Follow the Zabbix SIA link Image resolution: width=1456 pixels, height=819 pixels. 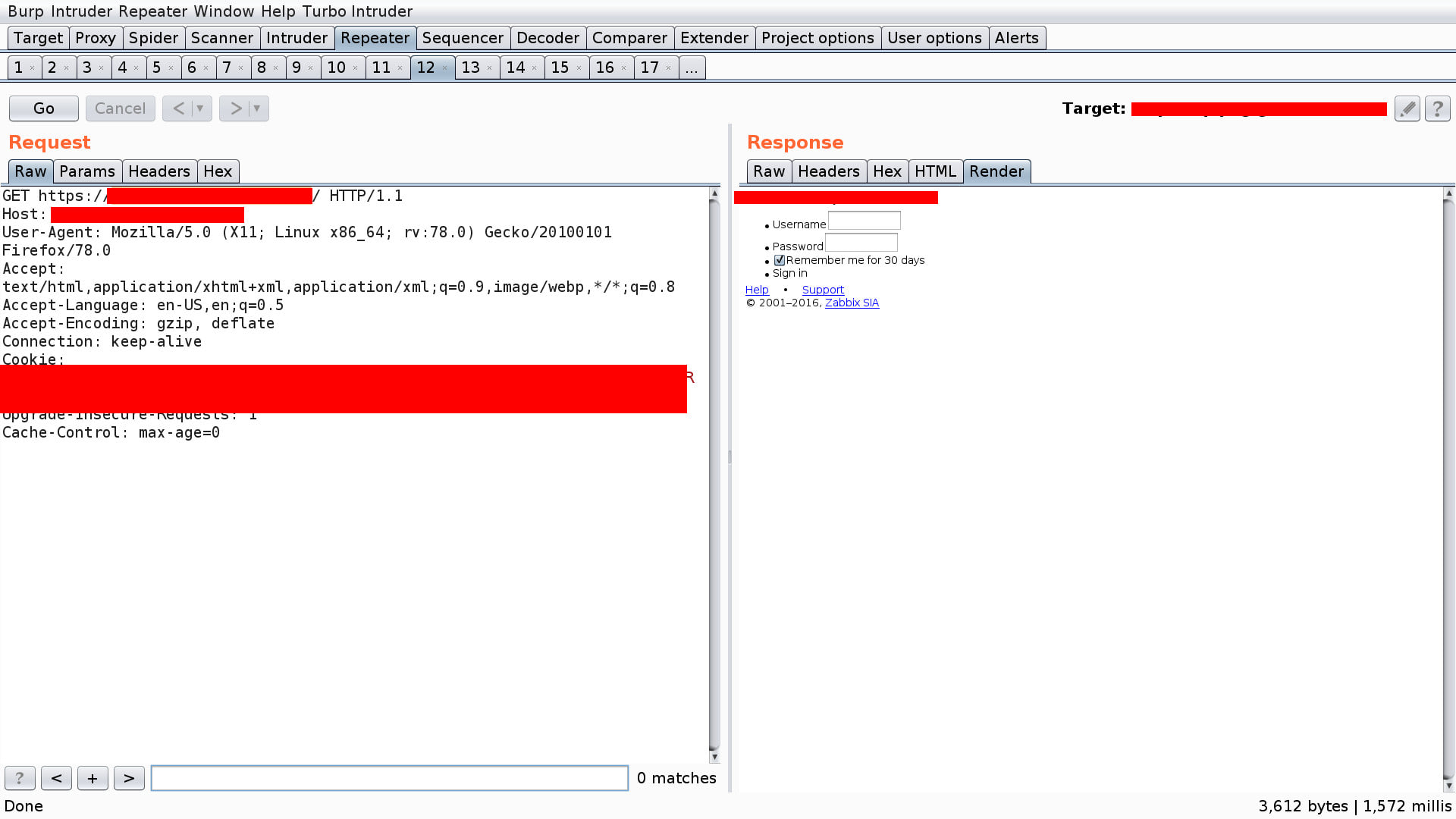coord(852,303)
